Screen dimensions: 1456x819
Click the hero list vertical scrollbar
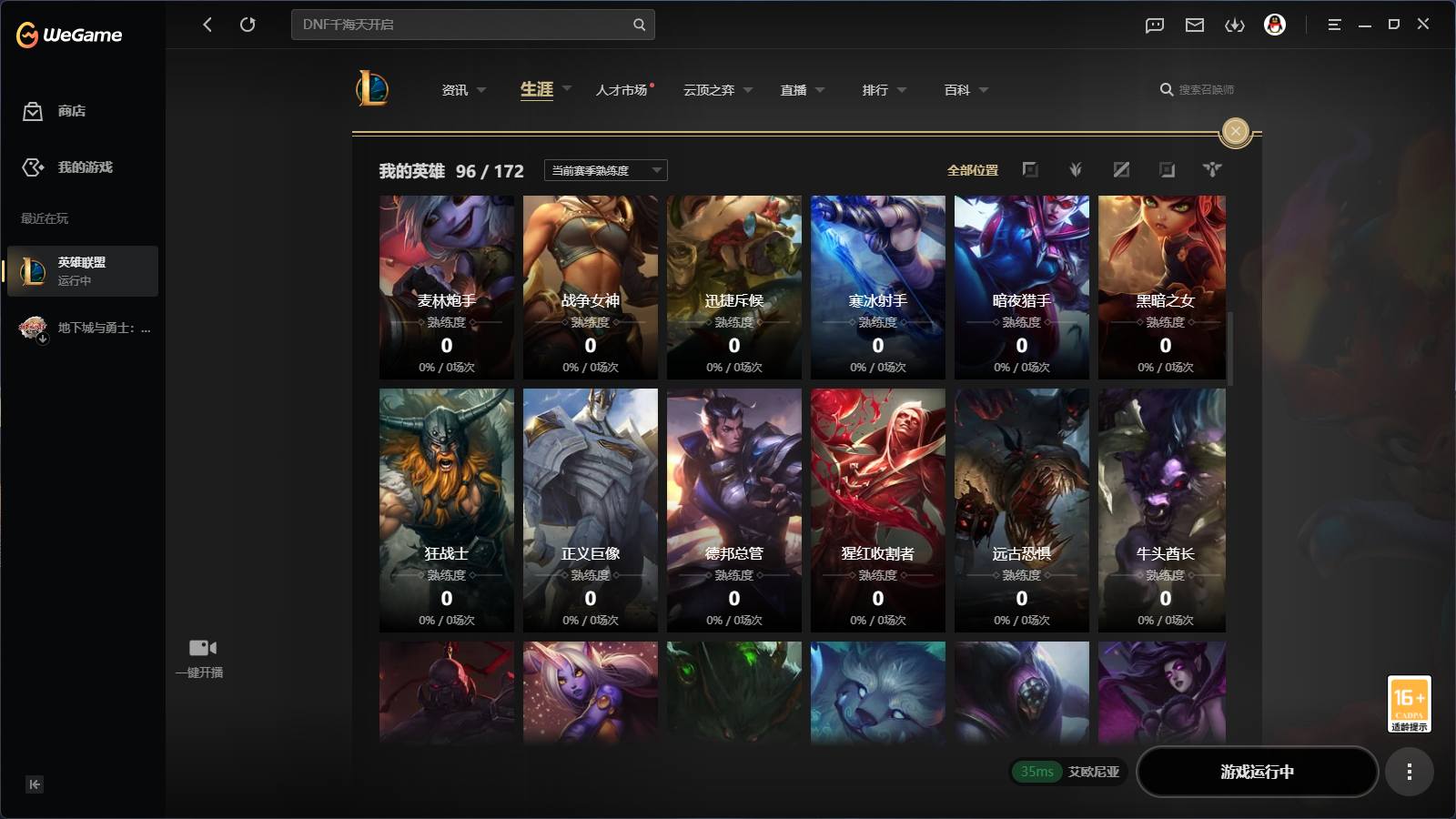[x=1230, y=349]
